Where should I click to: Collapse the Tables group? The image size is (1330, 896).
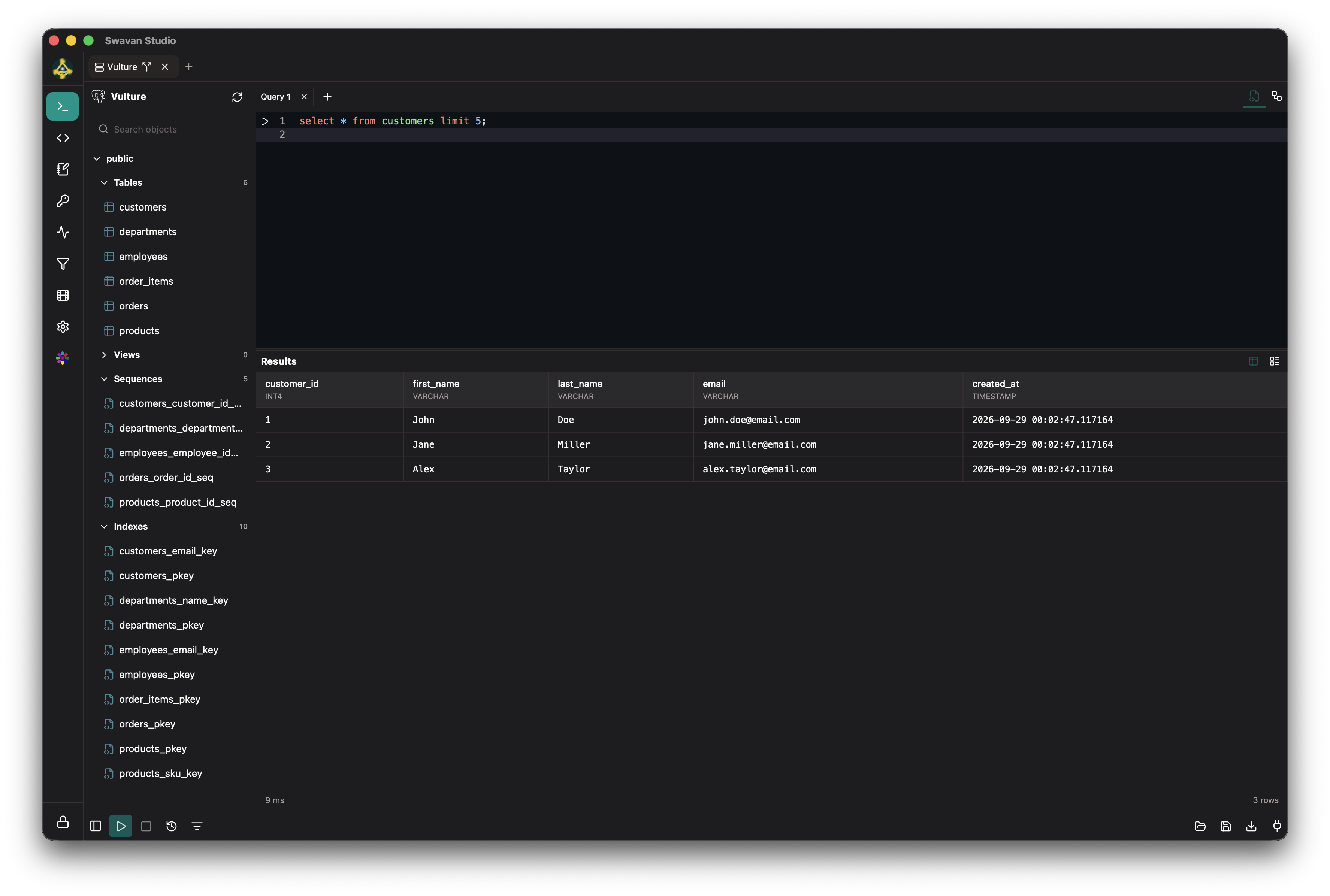[104, 183]
